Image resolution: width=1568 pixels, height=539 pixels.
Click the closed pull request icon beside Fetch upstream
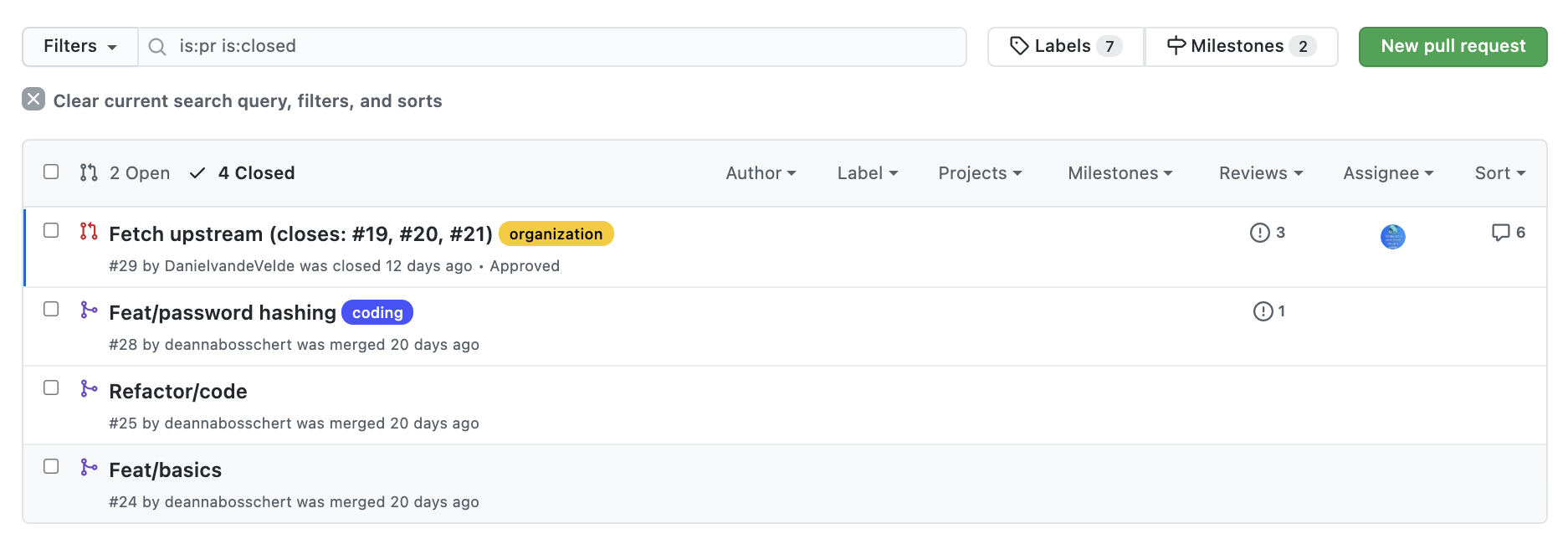tap(89, 233)
